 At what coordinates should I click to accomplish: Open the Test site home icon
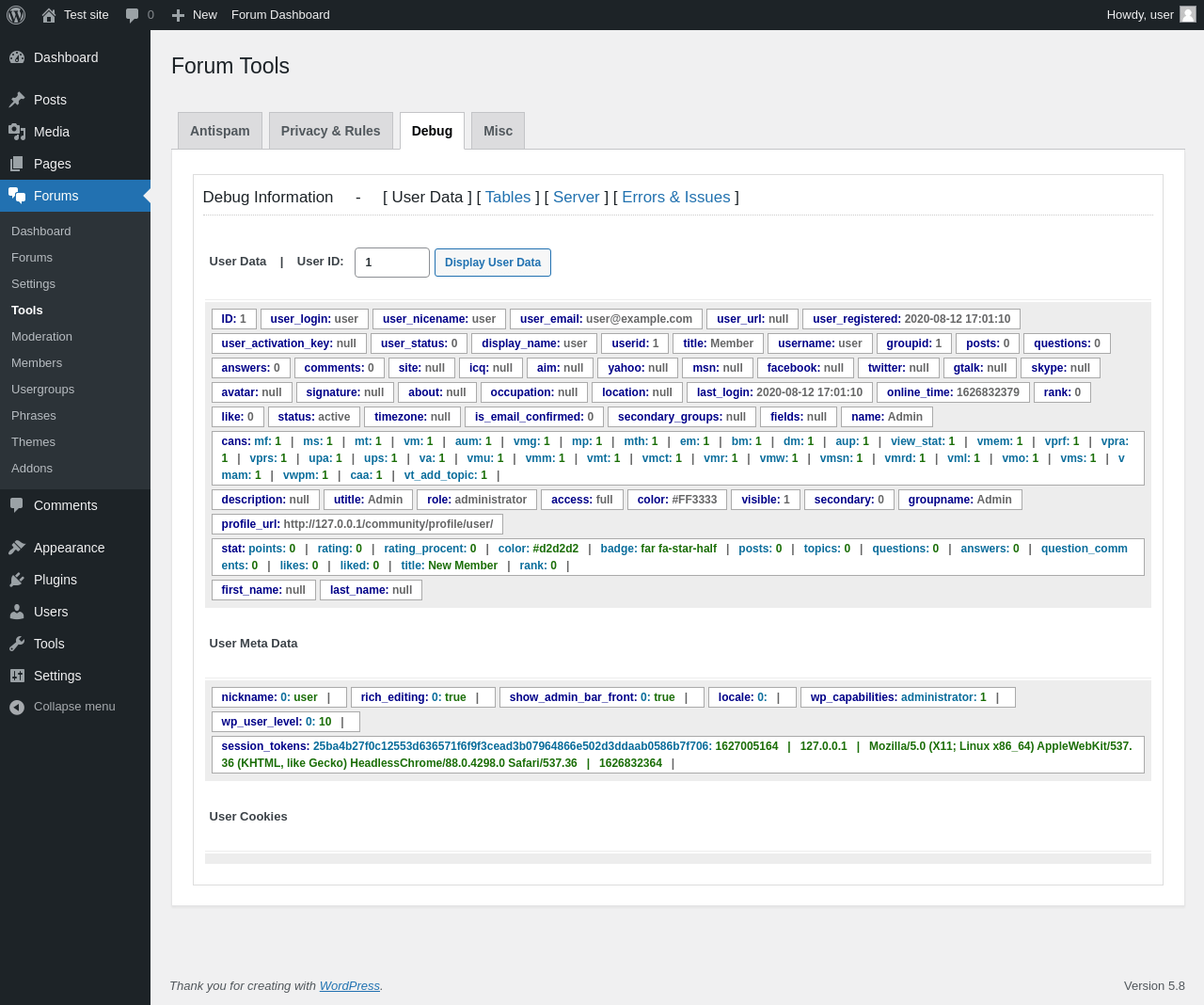pyautogui.click(x=49, y=15)
